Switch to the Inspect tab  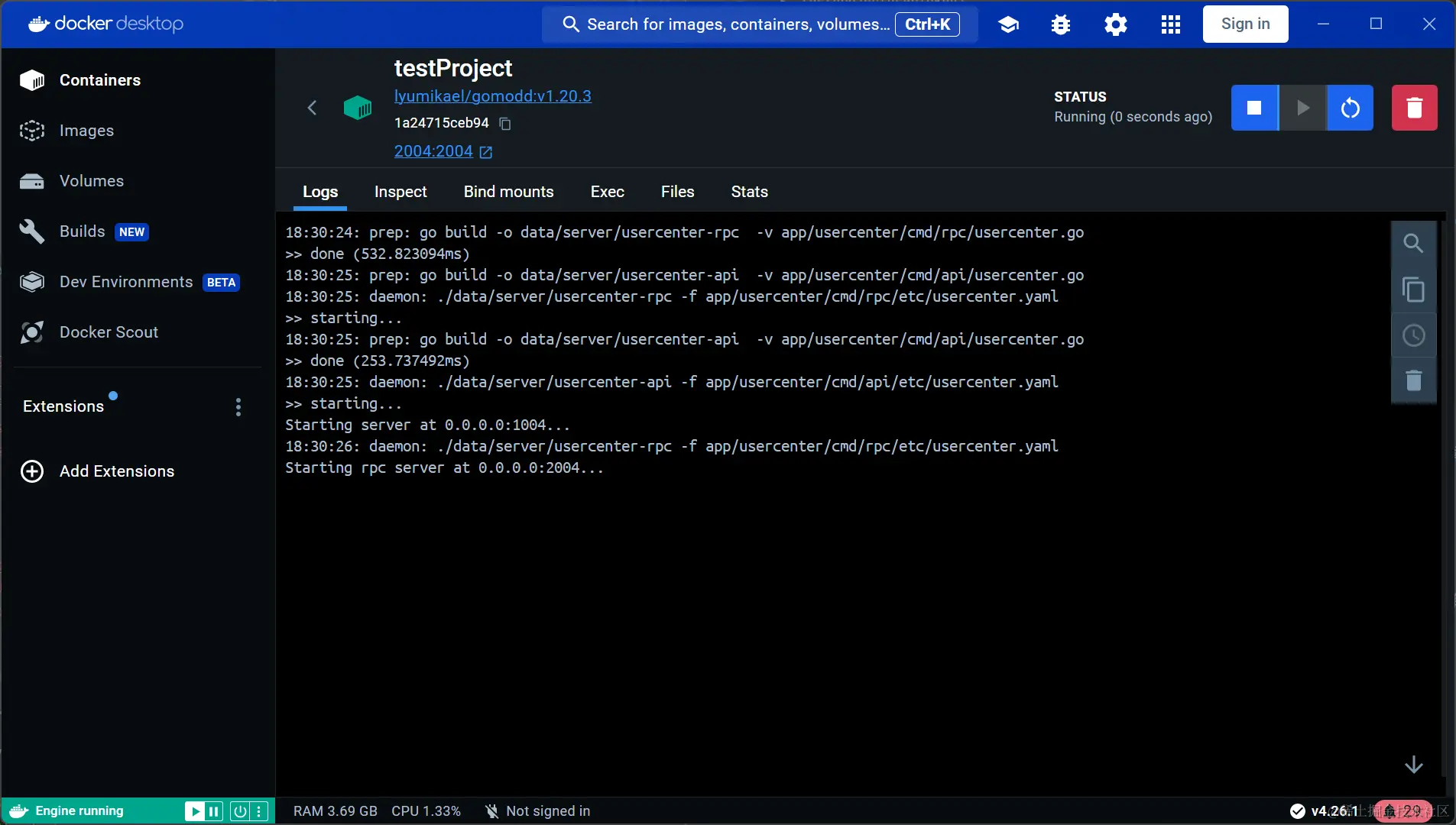coord(400,192)
